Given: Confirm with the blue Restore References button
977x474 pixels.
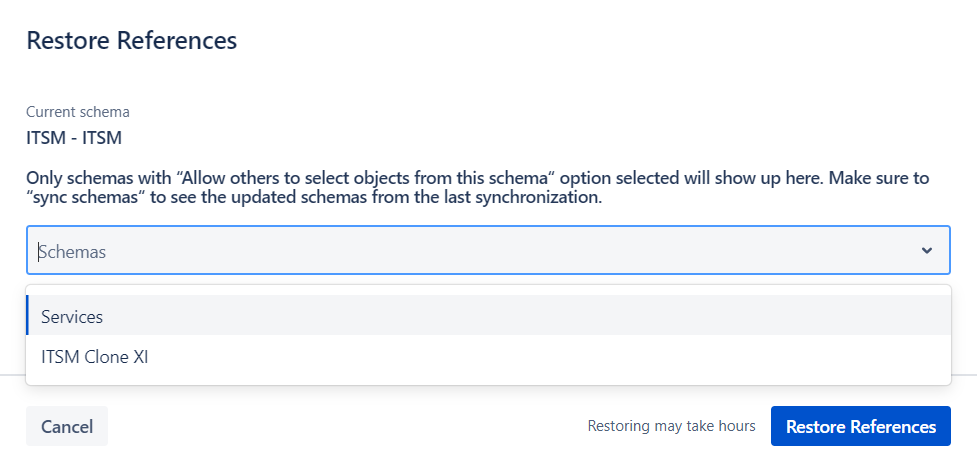Looking at the screenshot, I should (860, 427).
